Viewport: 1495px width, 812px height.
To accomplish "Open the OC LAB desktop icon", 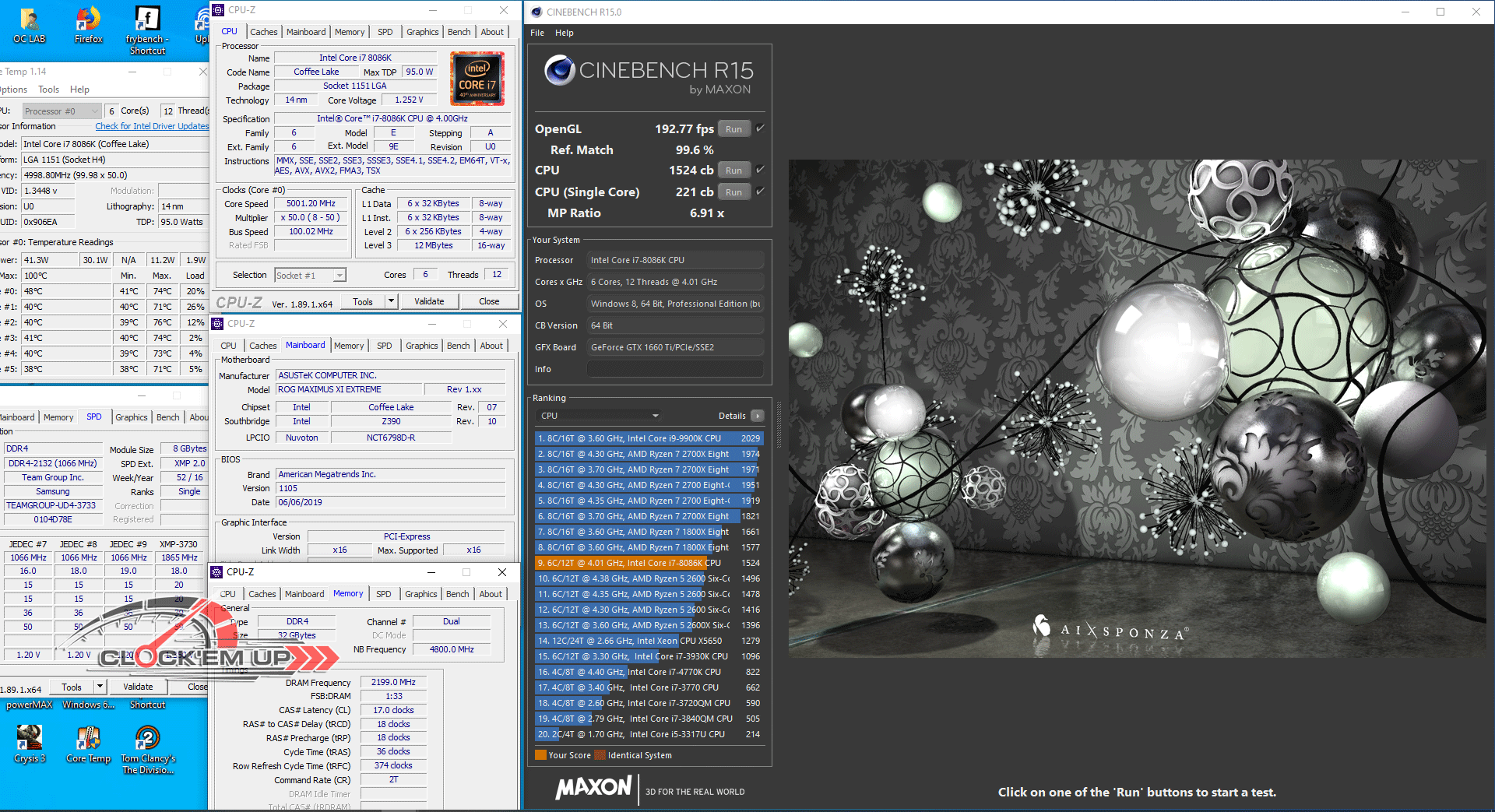I will tap(29, 21).
